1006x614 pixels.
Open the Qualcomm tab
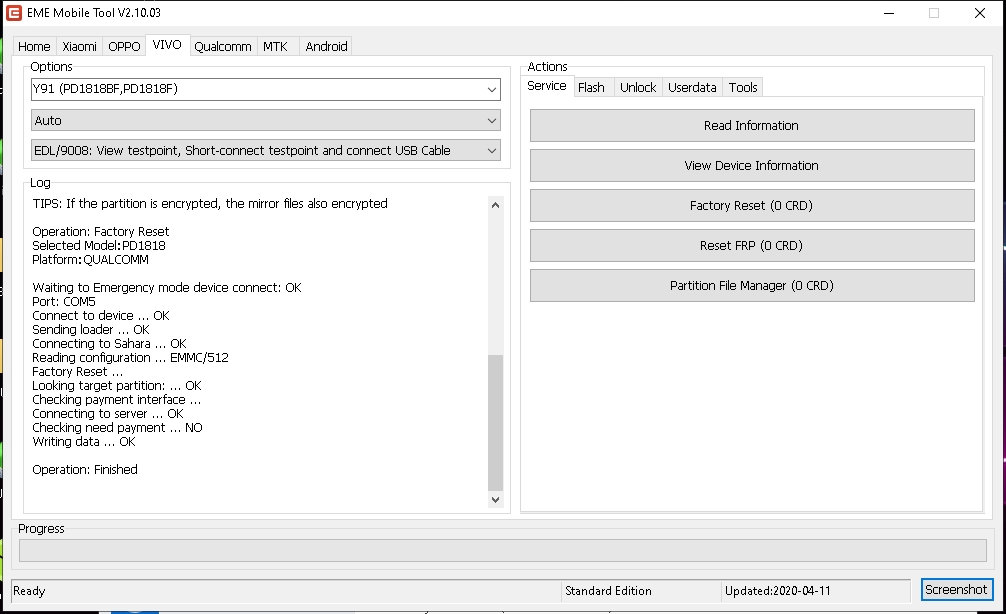pyautogui.click(x=222, y=46)
